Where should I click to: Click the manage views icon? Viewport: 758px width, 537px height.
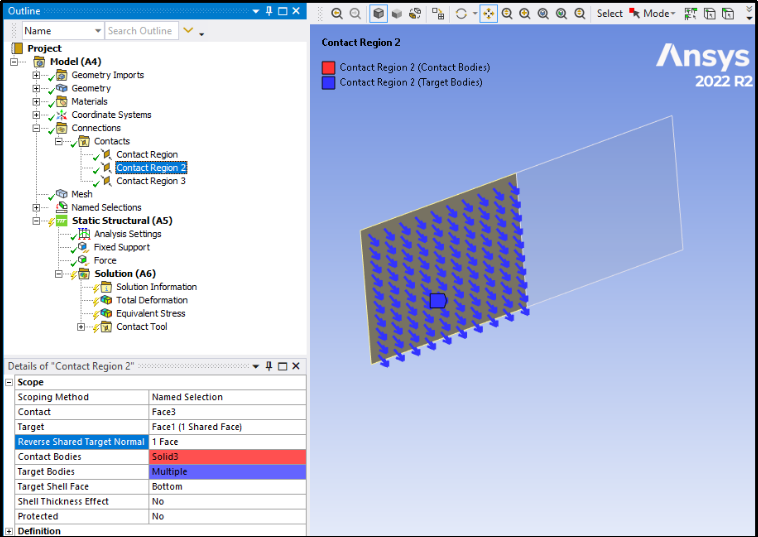[x=438, y=14]
